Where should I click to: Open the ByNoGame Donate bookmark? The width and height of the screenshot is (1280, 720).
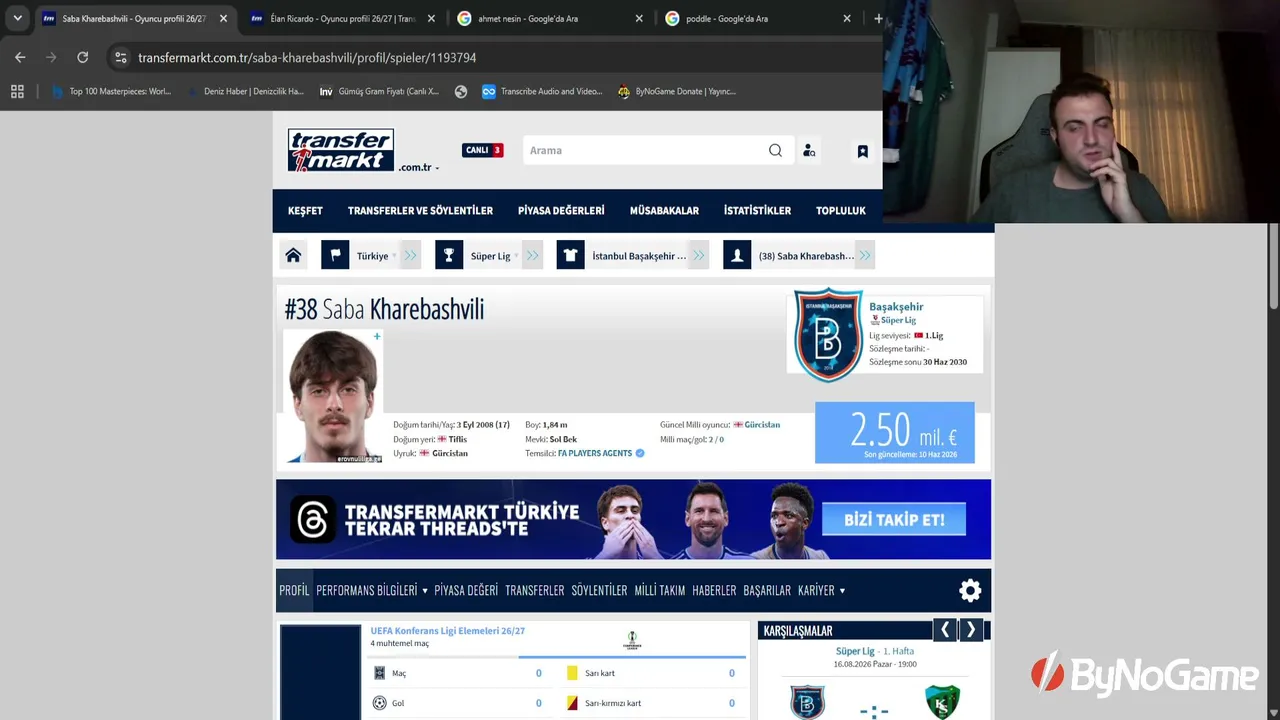[677, 91]
